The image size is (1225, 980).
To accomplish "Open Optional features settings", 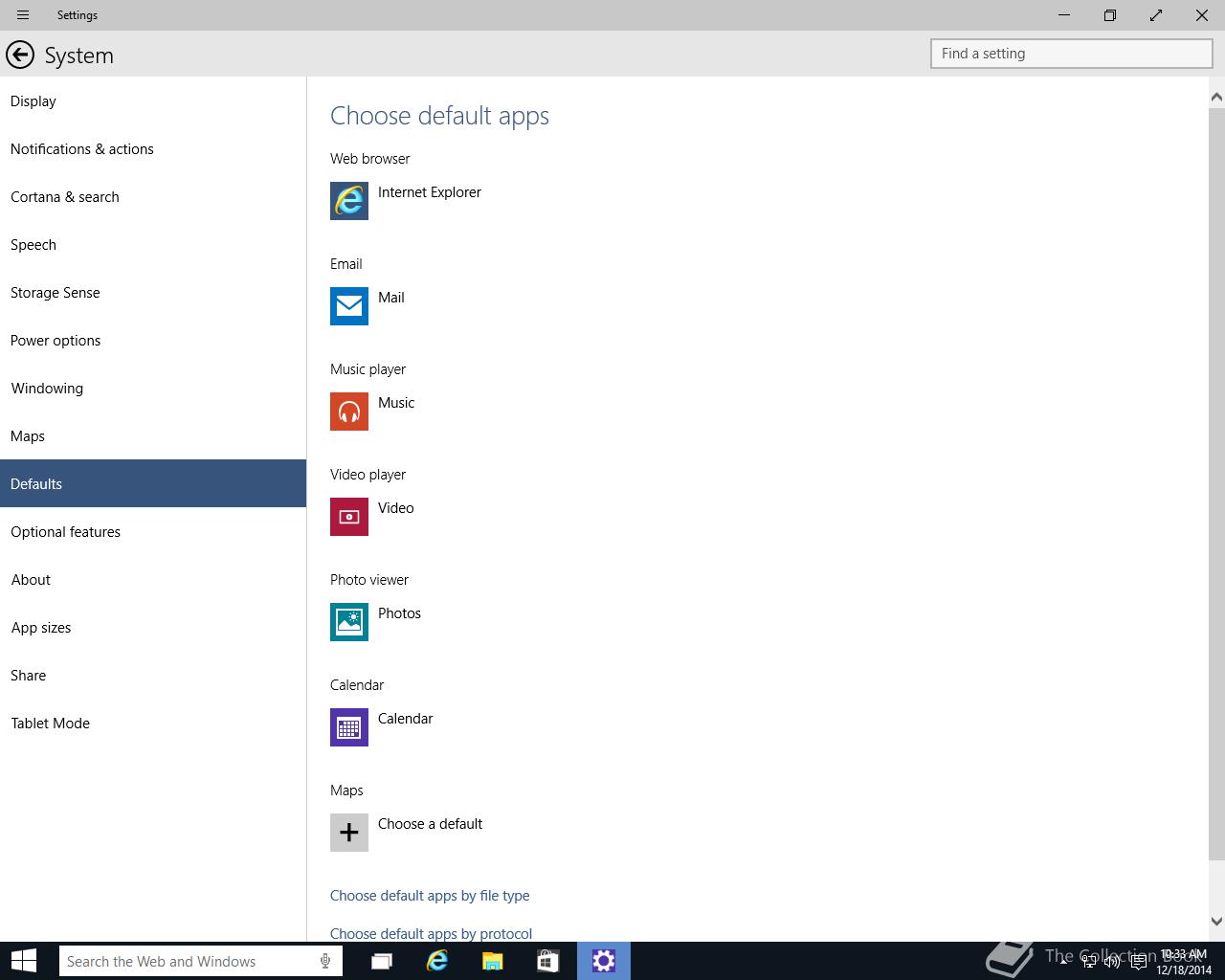I will click(x=153, y=531).
